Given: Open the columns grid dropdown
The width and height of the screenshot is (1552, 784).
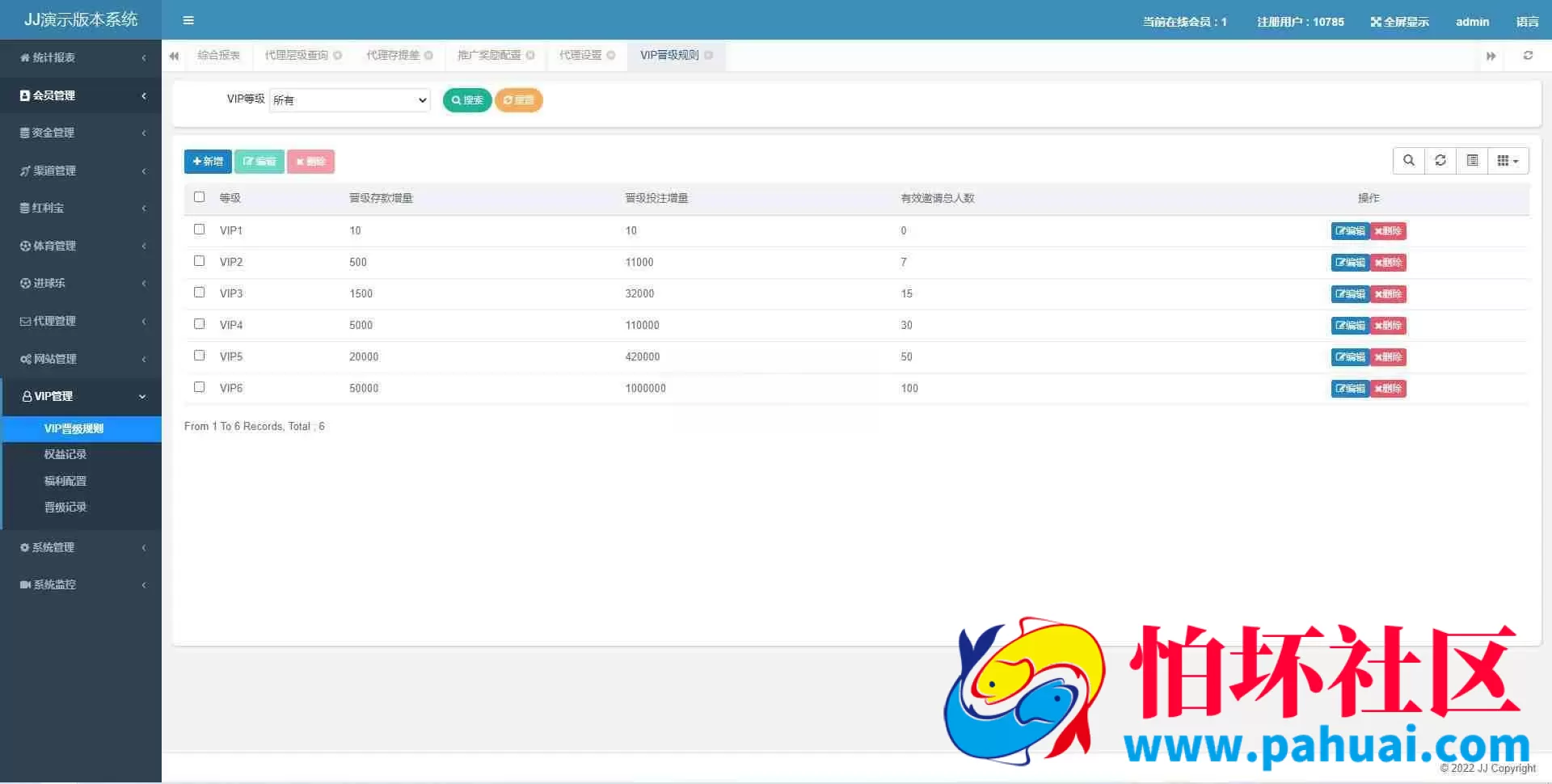Looking at the screenshot, I should point(1508,161).
